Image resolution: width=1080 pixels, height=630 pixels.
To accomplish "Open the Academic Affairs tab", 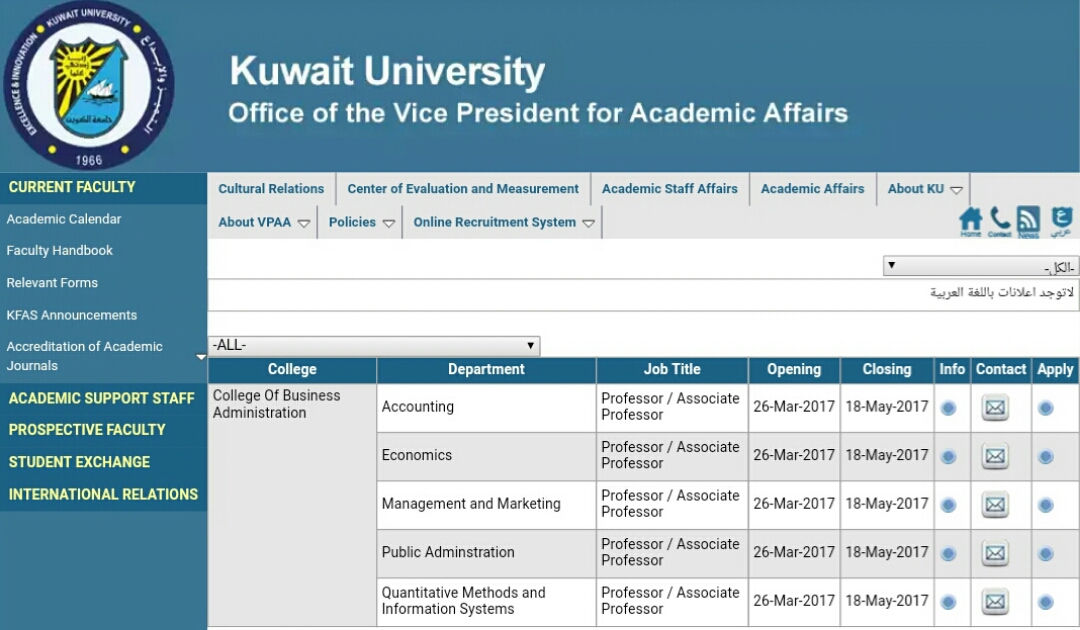I will click(812, 189).
